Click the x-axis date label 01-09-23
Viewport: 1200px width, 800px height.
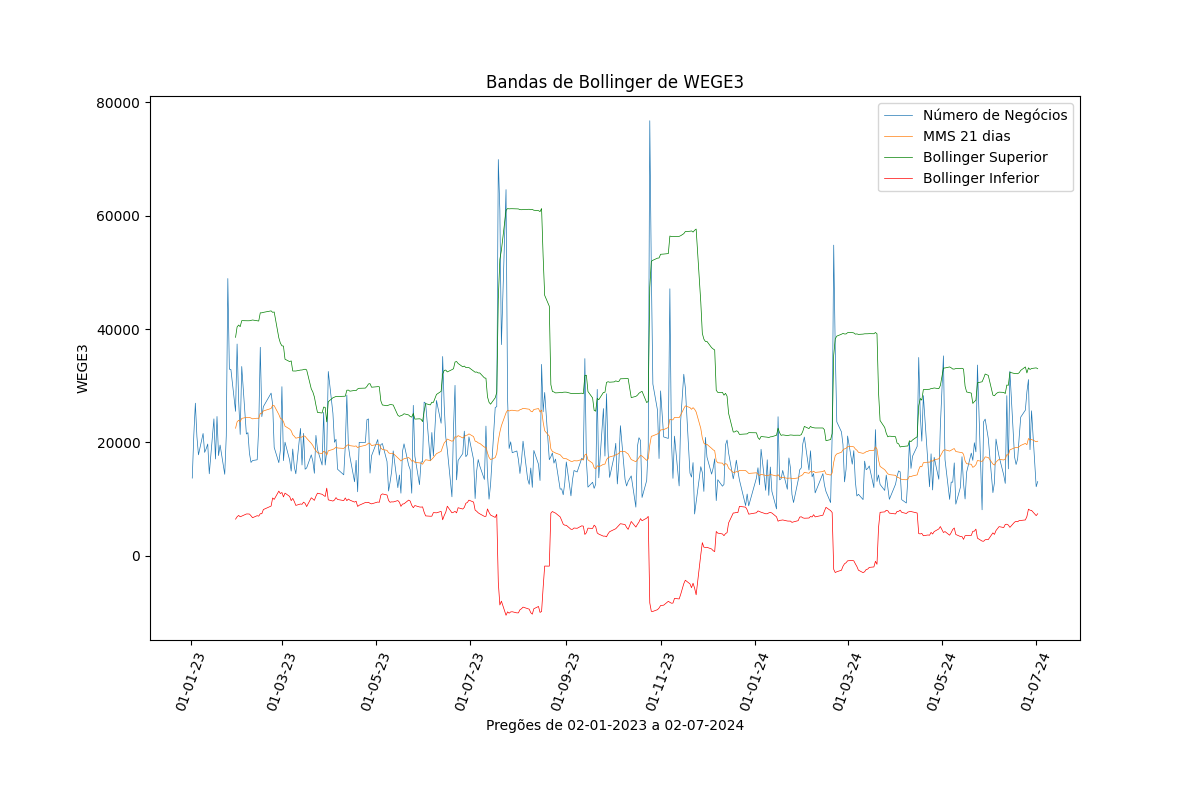coord(564,681)
